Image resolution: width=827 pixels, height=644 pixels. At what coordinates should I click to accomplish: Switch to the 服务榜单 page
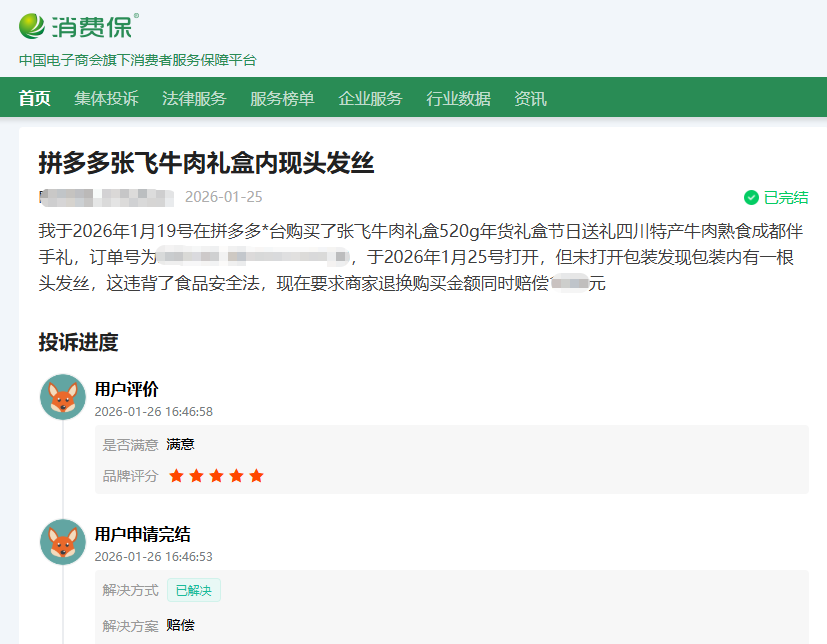[x=282, y=98]
